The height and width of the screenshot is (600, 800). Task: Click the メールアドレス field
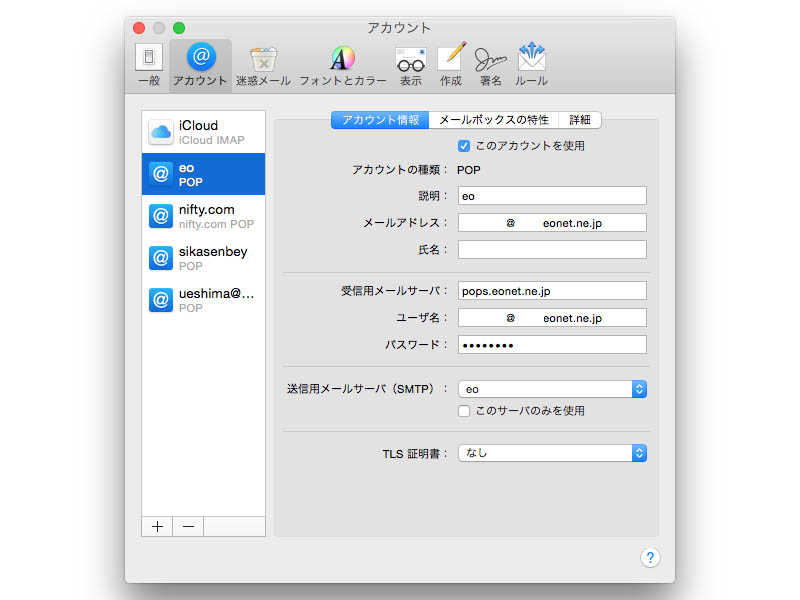(552, 223)
